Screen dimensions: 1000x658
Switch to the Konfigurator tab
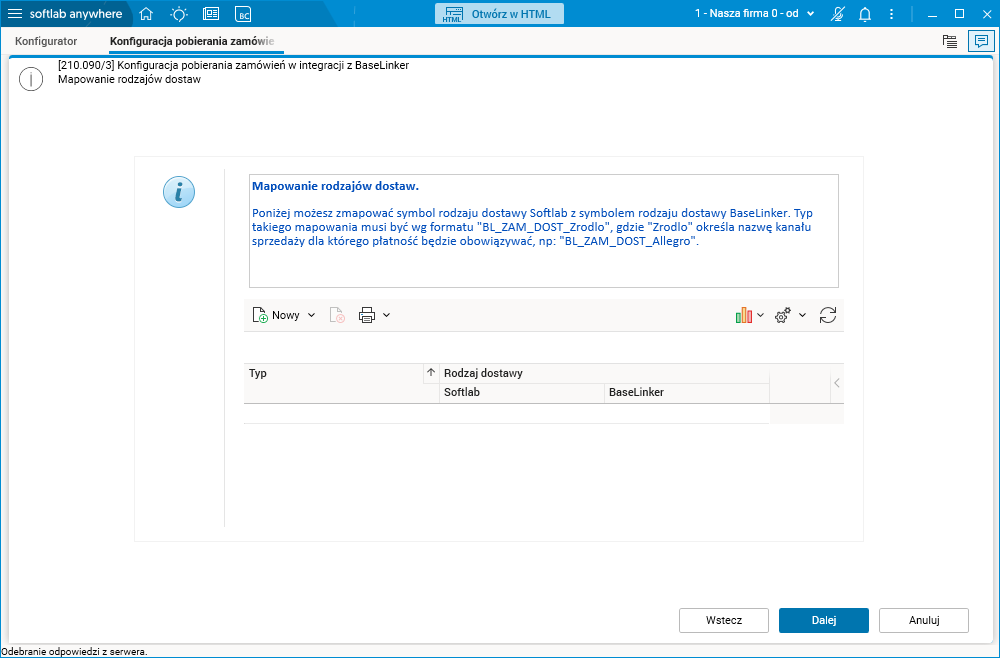(46, 41)
